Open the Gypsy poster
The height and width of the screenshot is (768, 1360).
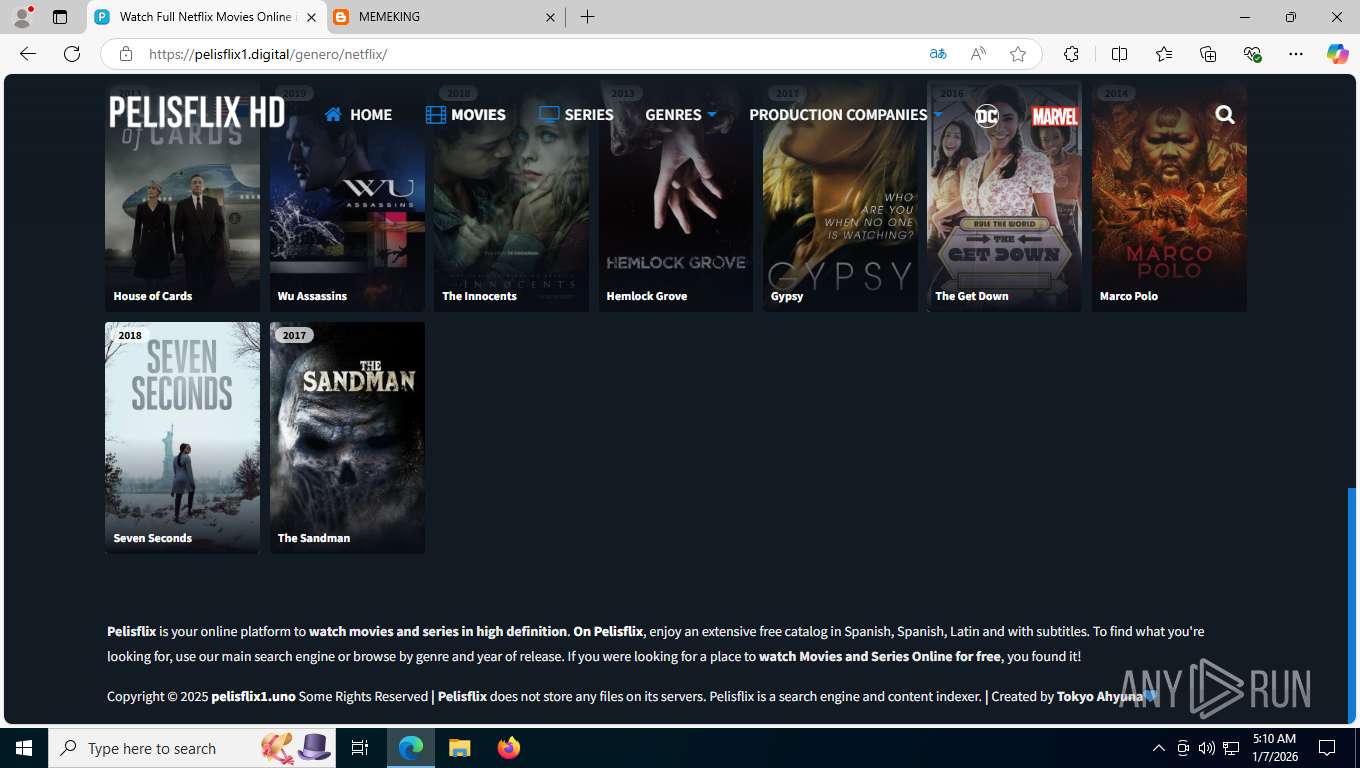(840, 197)
